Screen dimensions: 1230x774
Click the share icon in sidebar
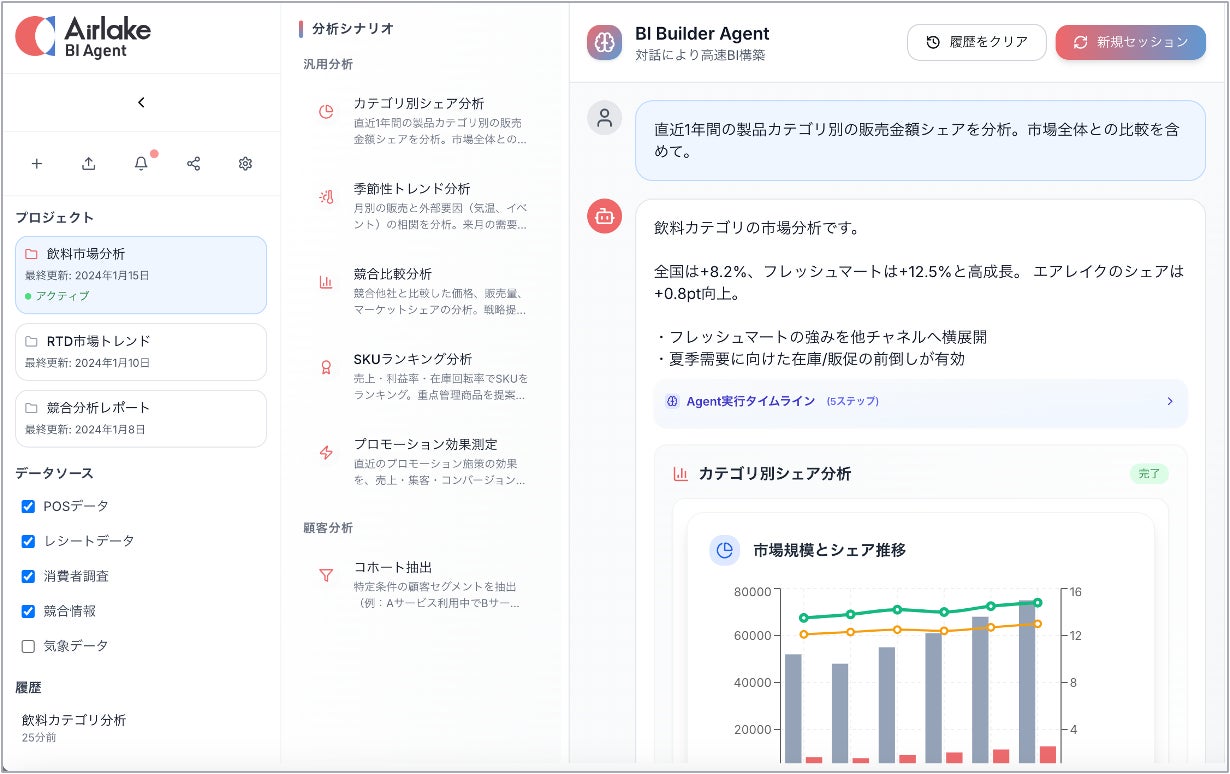(x=193, y=163)
